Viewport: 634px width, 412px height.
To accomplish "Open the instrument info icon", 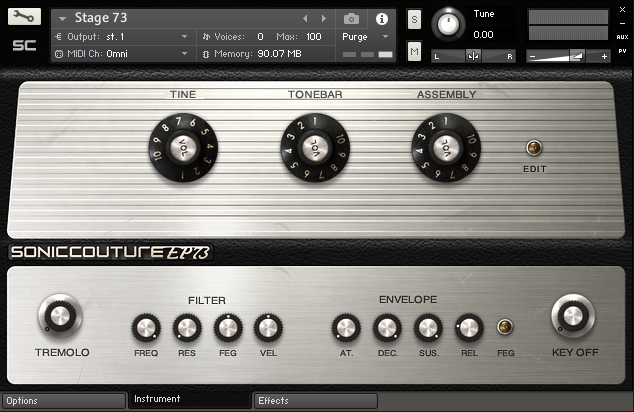I will coord(382,19).
